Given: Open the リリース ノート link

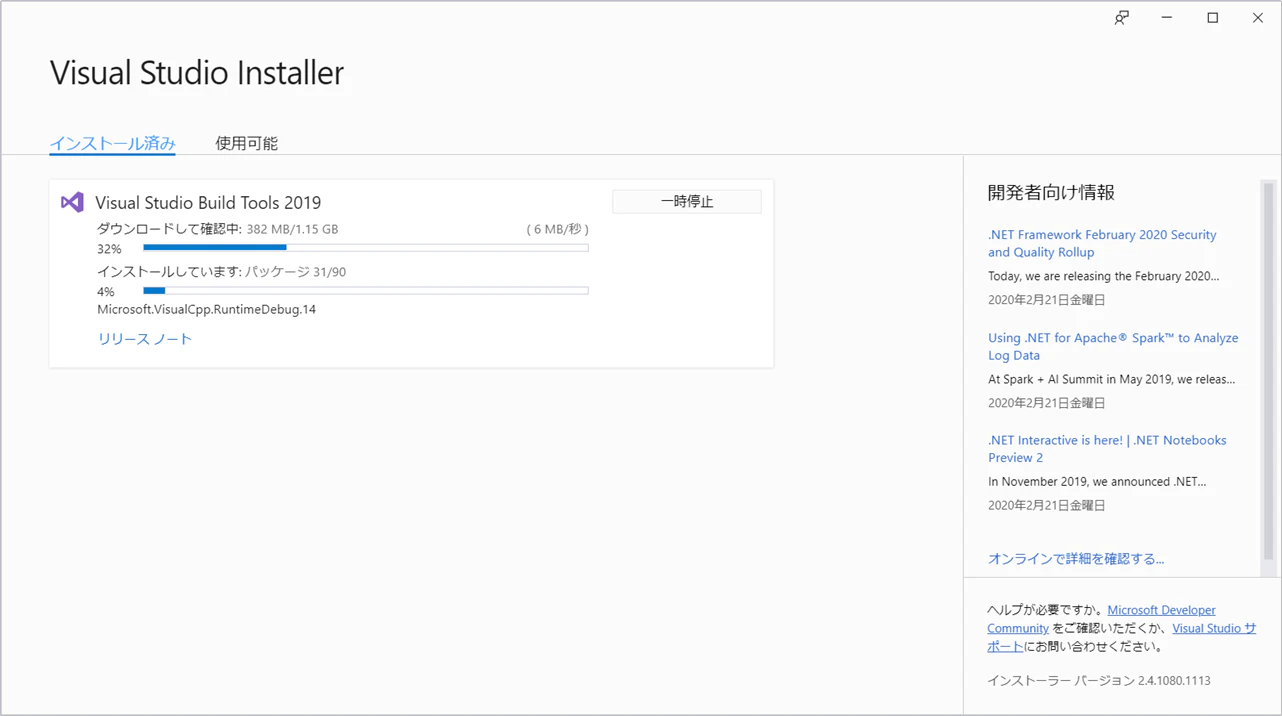Looking at the screenshot, I should [x=145, y=339].
